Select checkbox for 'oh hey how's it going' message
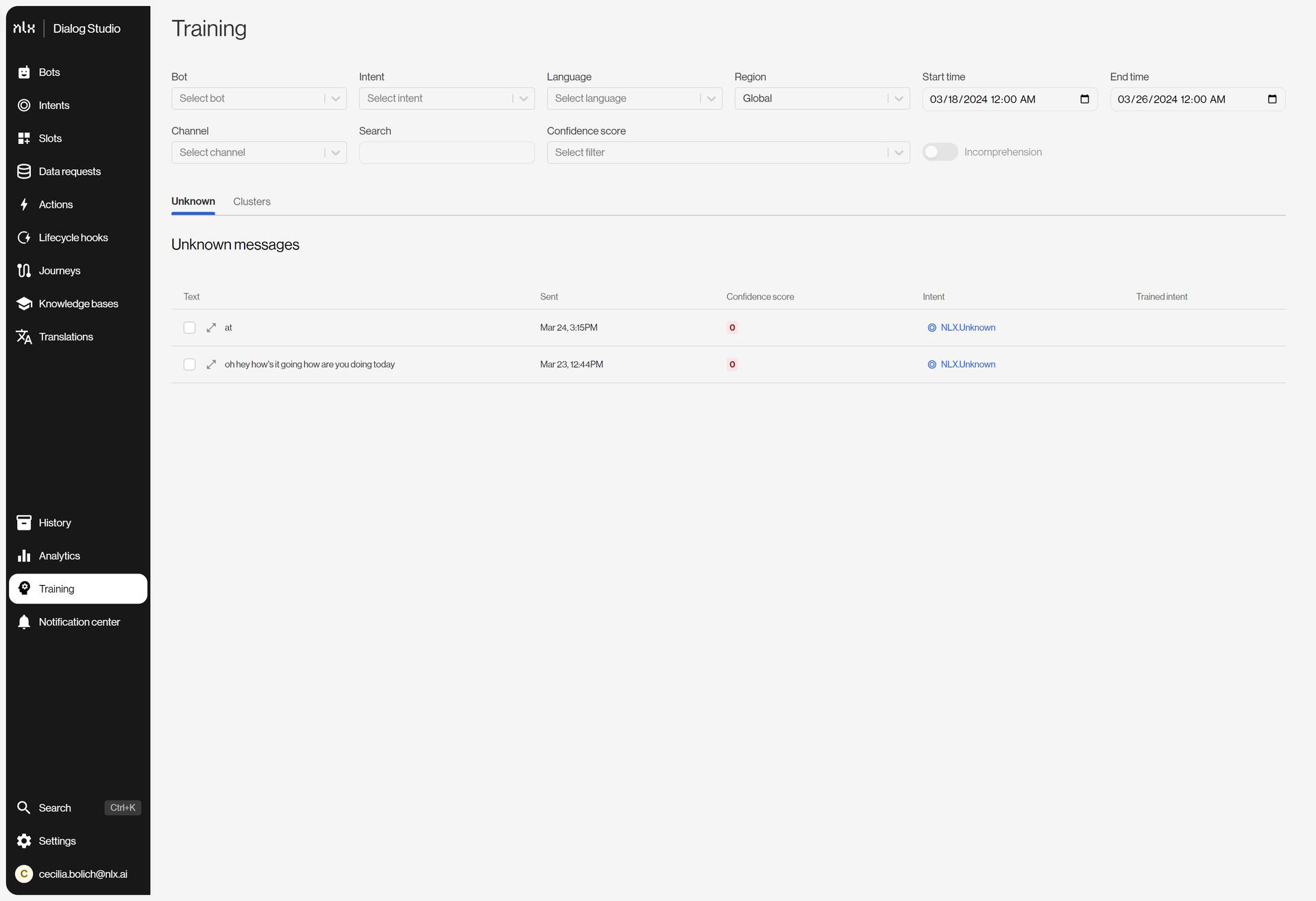The height and width of the screenshot is (901, 1316). pyautogui.click(x=189, y=365)
